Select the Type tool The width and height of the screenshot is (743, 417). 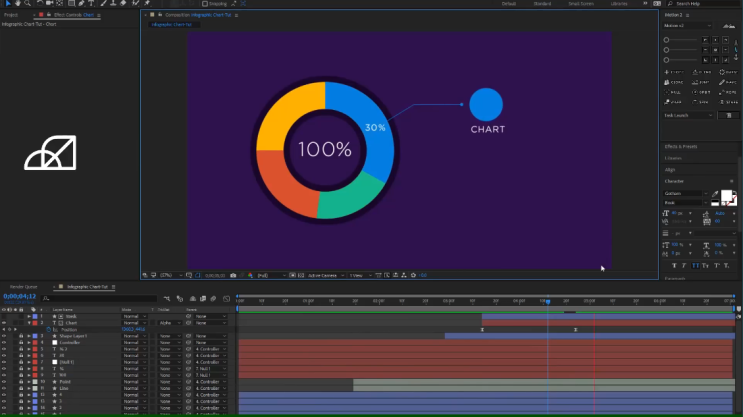(91, 3)
